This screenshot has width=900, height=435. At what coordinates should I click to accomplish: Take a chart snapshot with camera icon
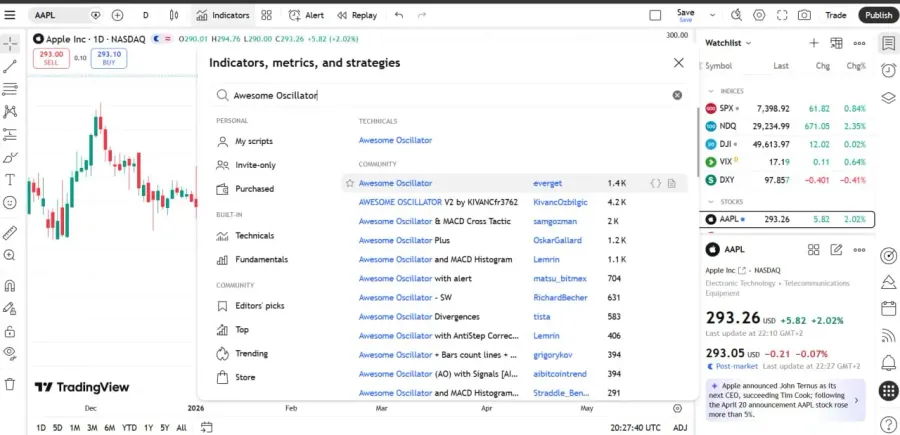click(804, 15)
